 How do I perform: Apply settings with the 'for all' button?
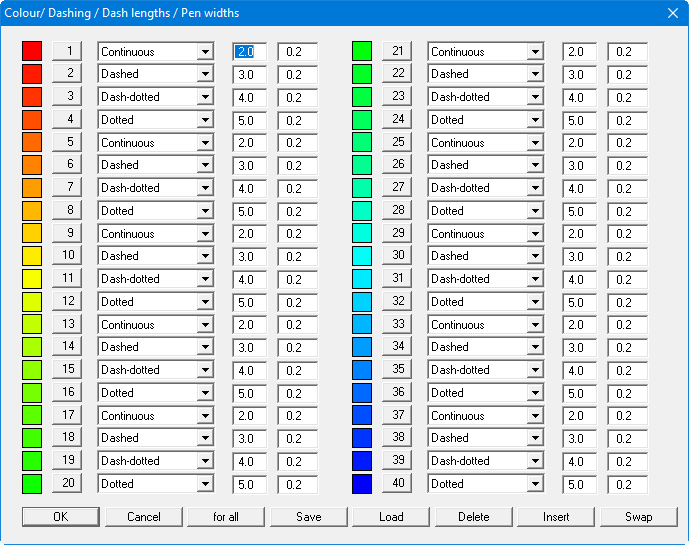(226, 517)
